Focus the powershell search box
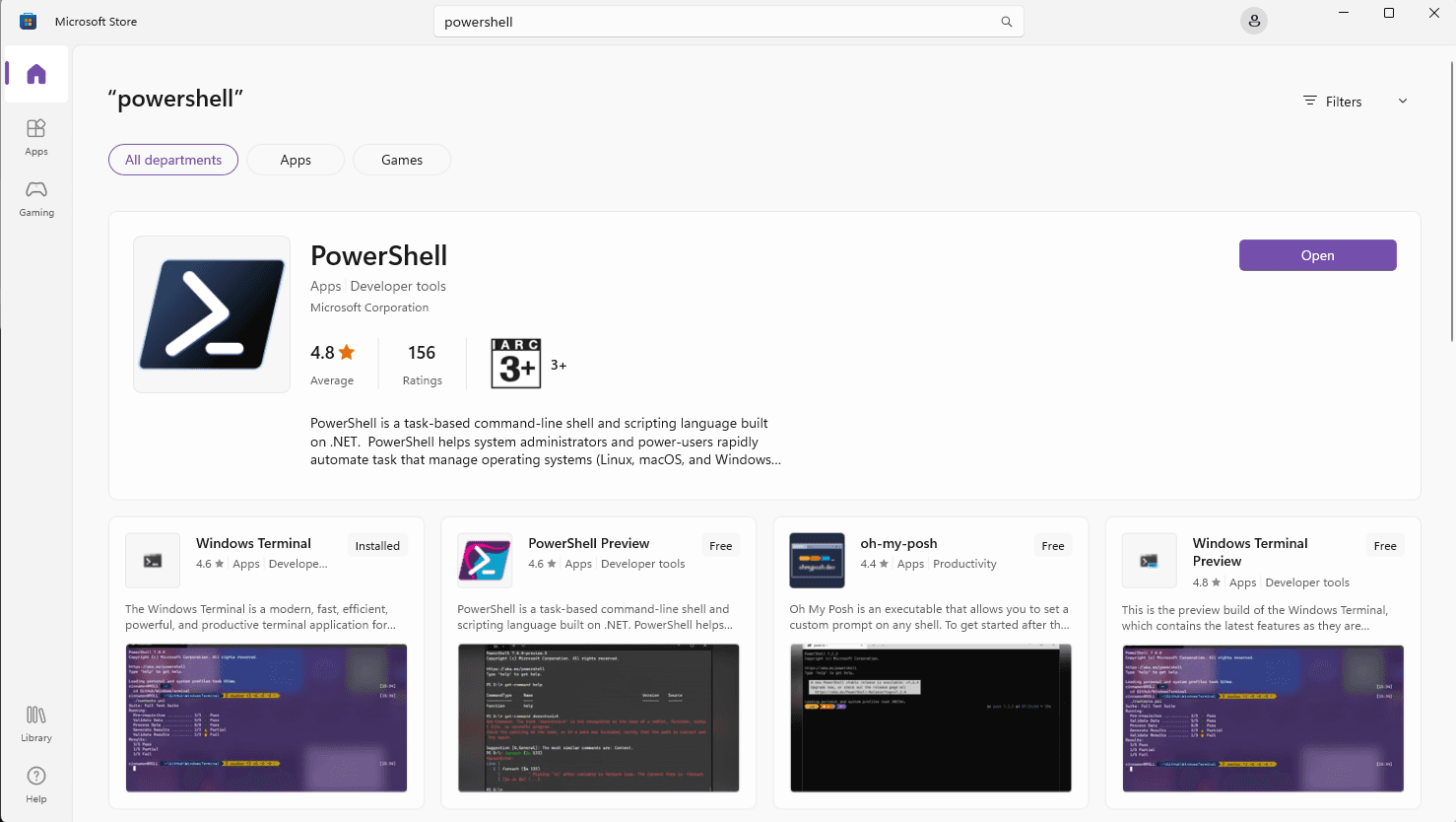This screenshot has width=1456, height=822. point(729,22)
